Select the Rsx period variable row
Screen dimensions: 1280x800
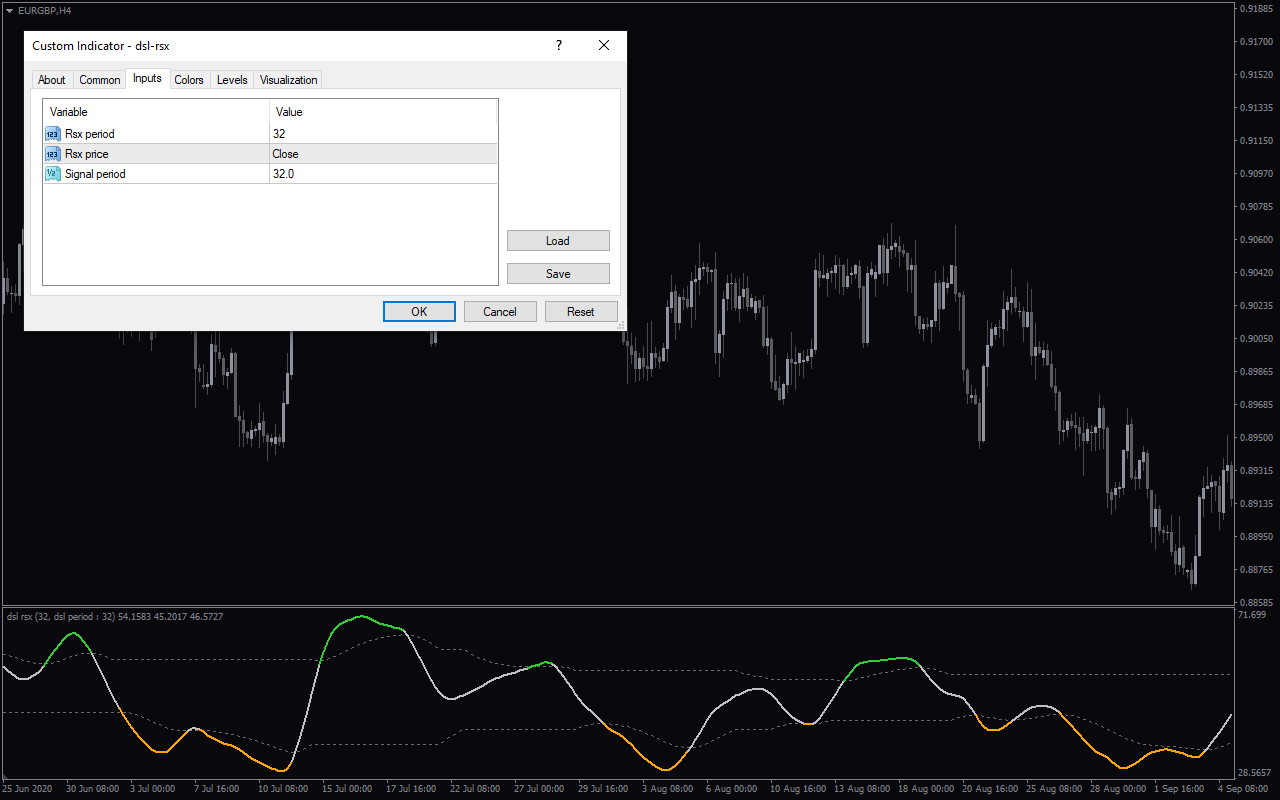270,134
